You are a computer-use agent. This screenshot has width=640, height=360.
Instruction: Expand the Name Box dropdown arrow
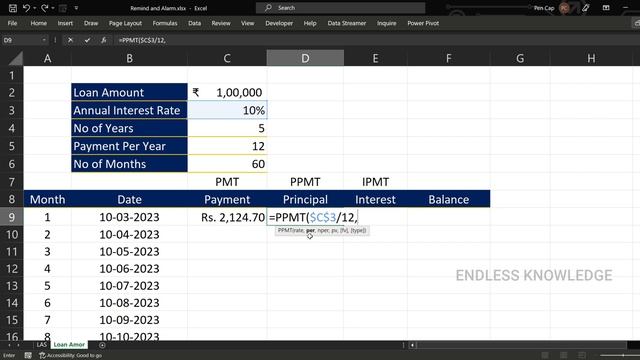pyautogui.click(x=44, y=40)
